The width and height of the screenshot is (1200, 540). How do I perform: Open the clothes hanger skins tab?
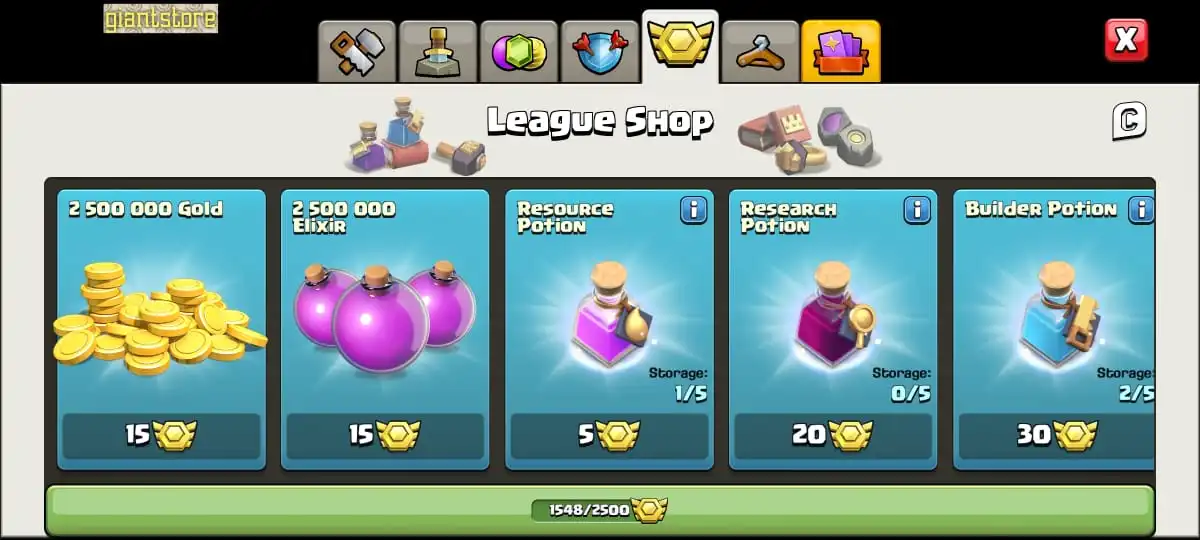pyautogui.click(x=761, y=51)
